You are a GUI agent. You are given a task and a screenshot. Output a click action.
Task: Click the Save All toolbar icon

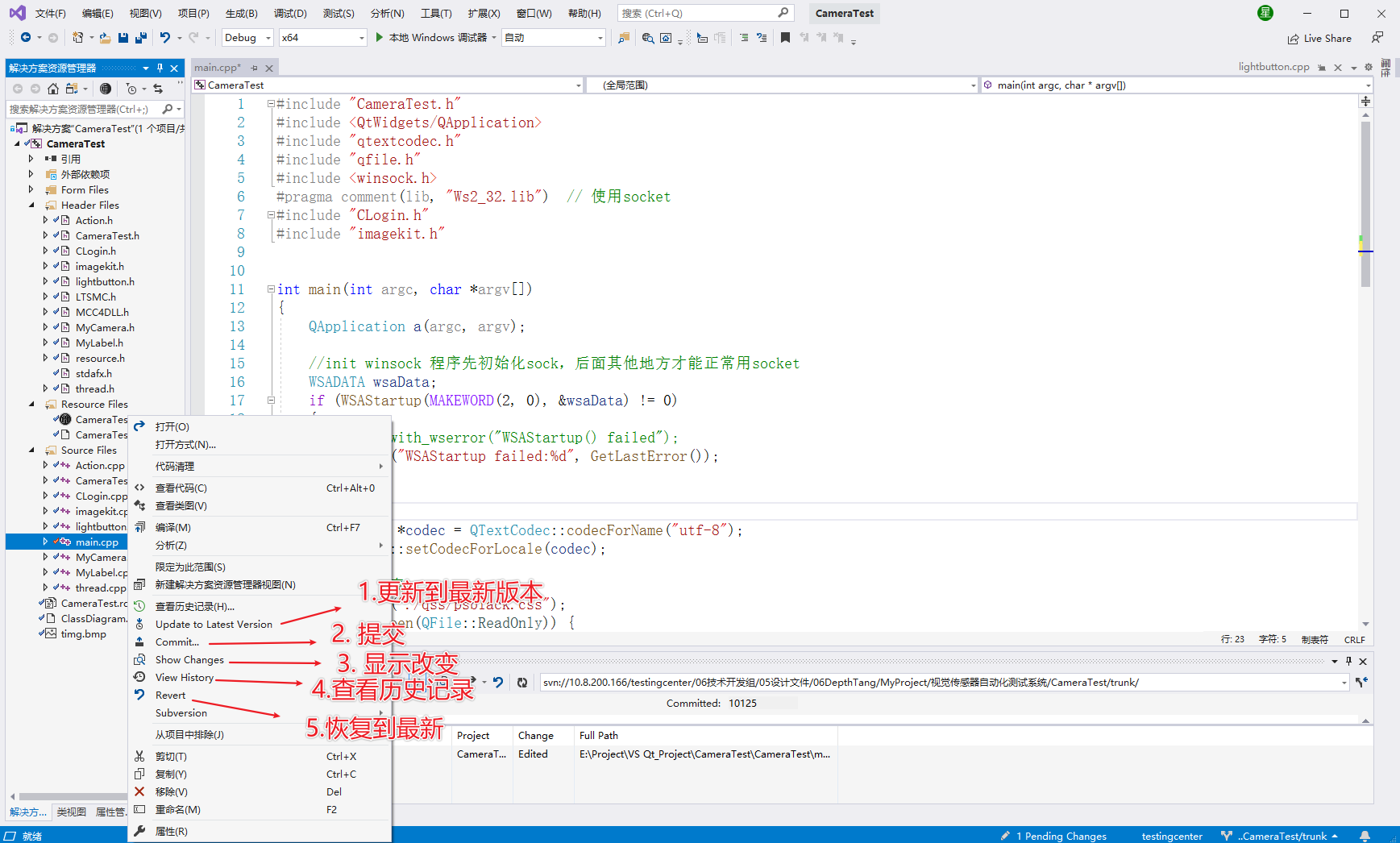[140, 37]
